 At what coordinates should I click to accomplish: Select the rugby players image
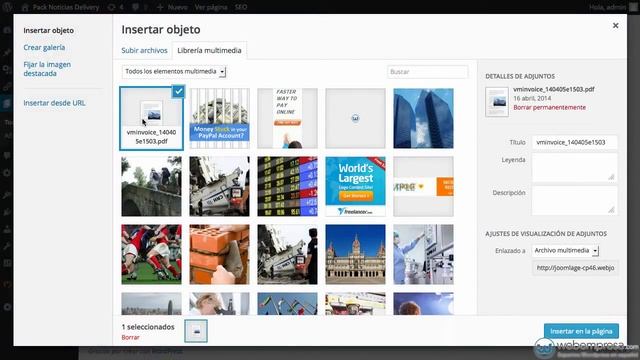(151, 254)
